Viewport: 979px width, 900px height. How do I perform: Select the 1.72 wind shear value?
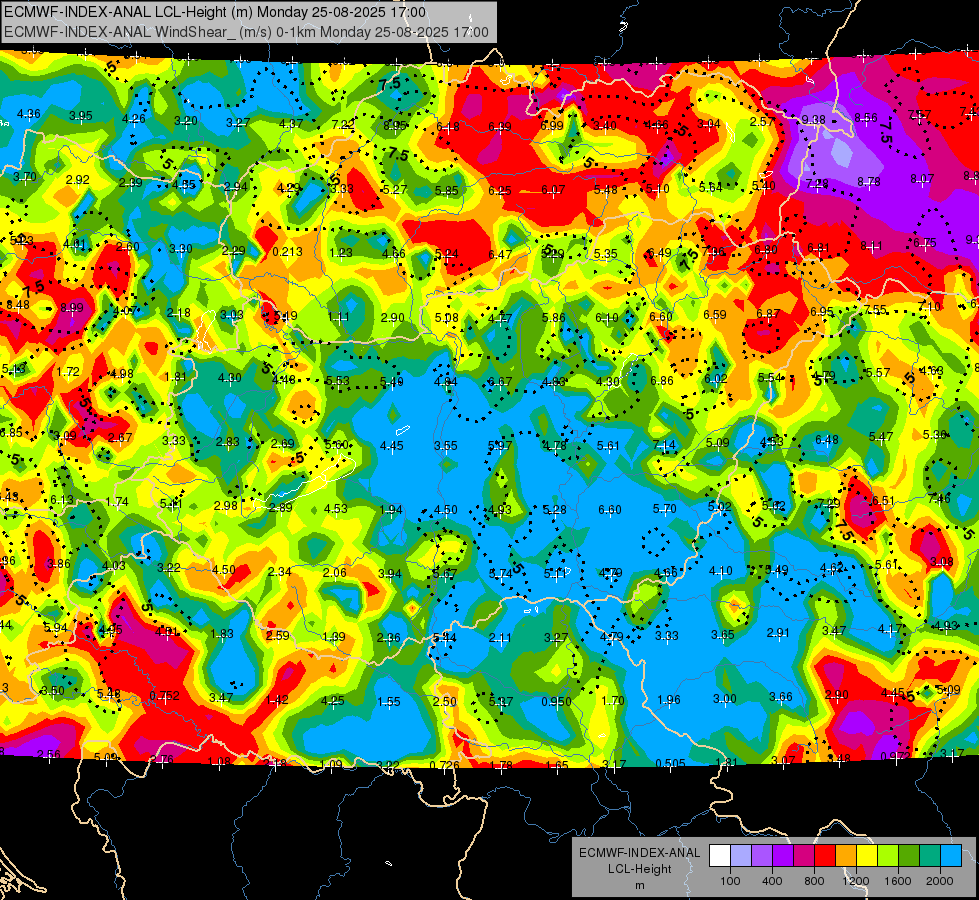click(x=67, y=372)
